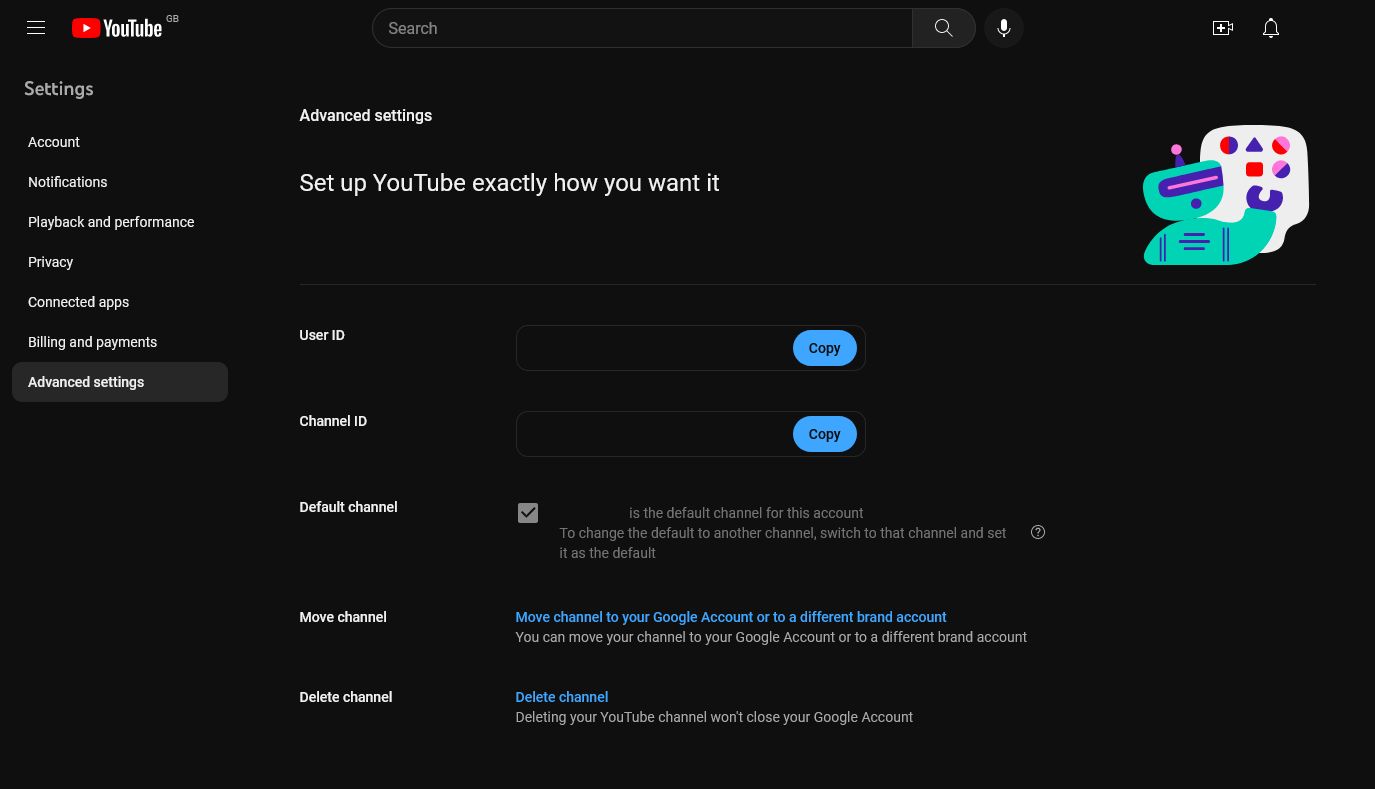Image resolution: width=1375 pixels, height=789 pixels.
Task: Copy the User ID
Action: (824, 348)
